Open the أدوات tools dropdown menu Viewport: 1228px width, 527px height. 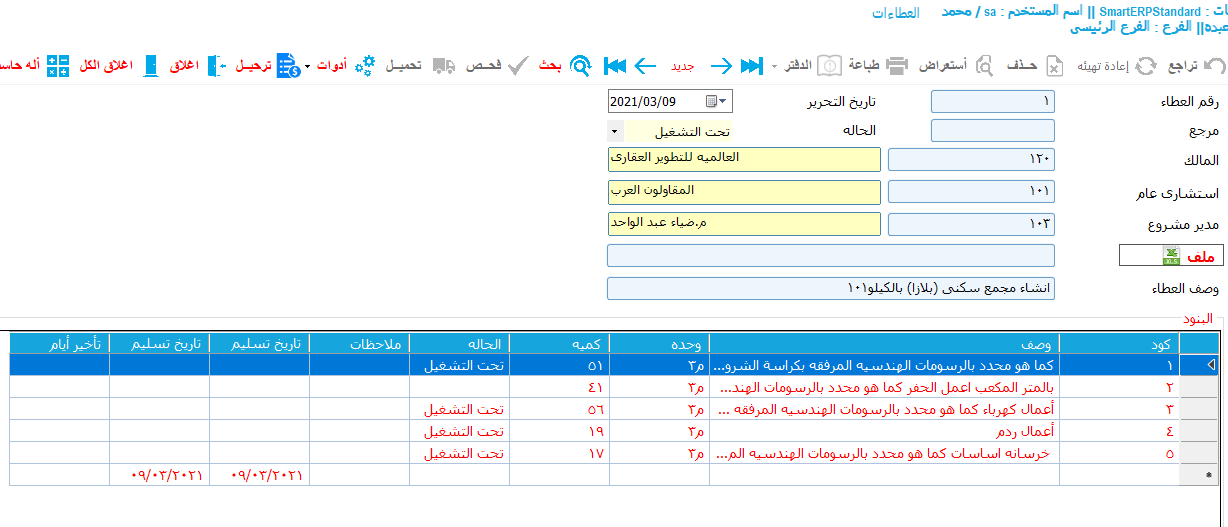click(306, 66)
